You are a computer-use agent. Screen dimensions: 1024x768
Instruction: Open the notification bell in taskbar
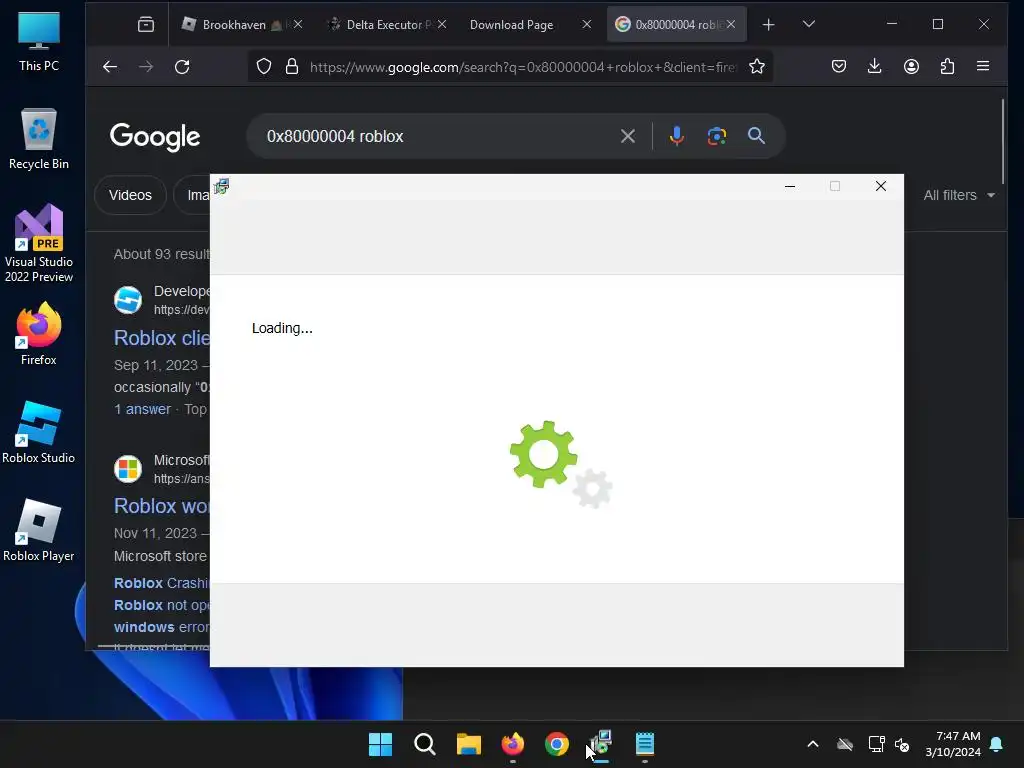point(997,744)
